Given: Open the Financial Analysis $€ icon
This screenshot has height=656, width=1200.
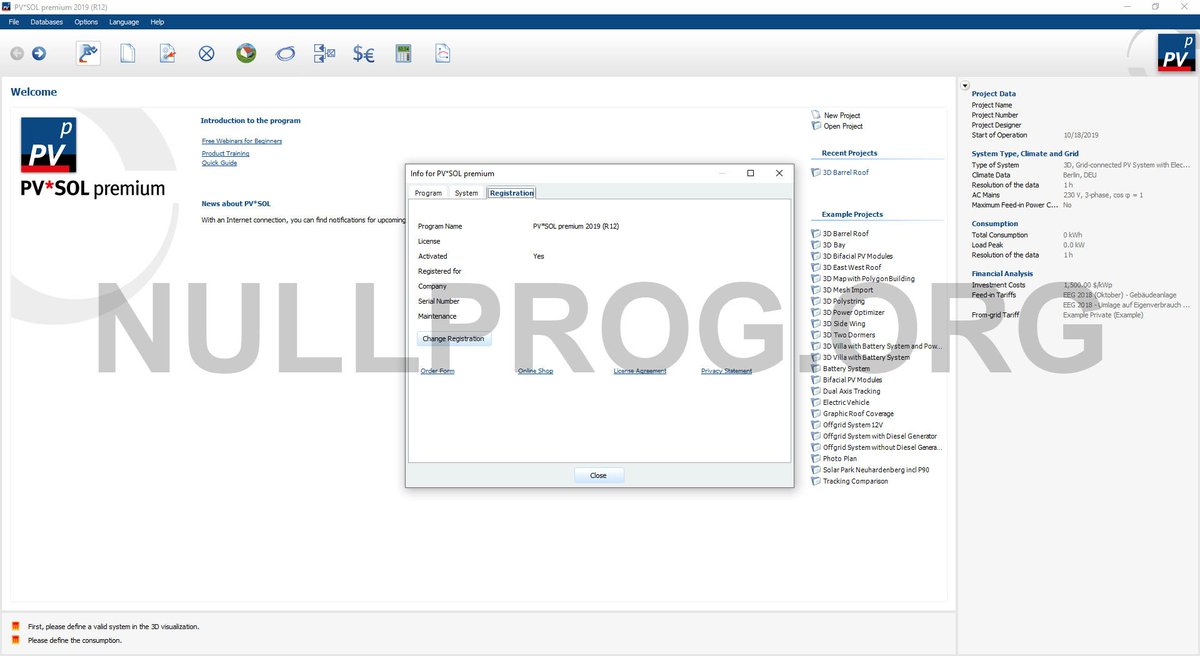Looking at the screenshot, I should tap(364, 55).
